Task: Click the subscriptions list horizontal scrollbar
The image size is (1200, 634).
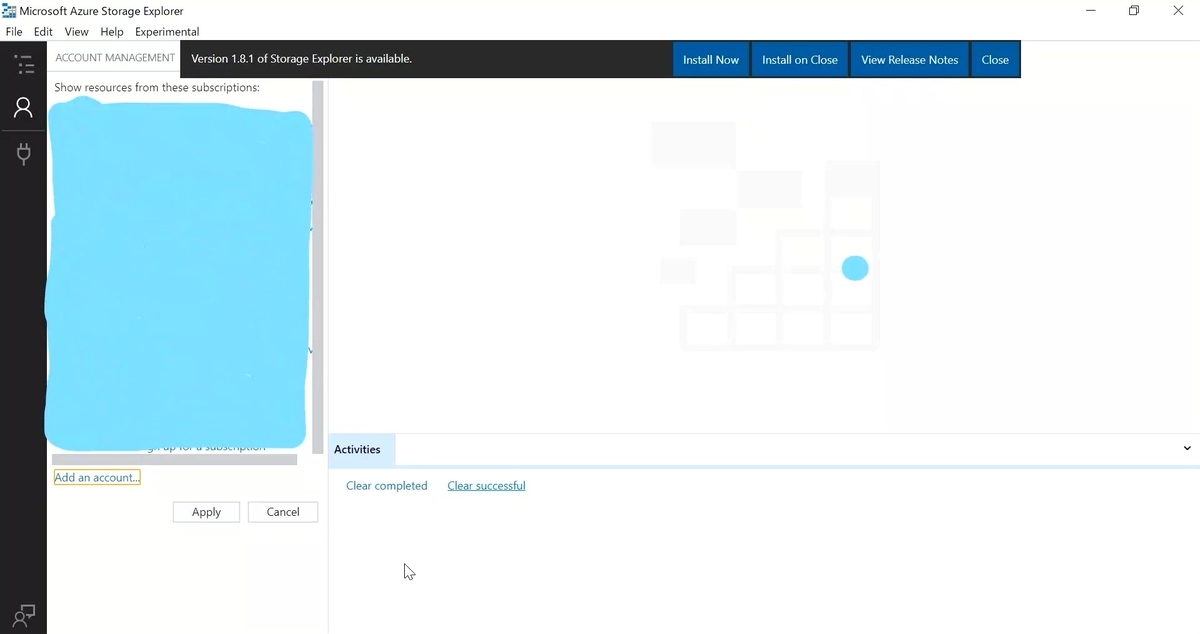Action: (x=175, y=460)
